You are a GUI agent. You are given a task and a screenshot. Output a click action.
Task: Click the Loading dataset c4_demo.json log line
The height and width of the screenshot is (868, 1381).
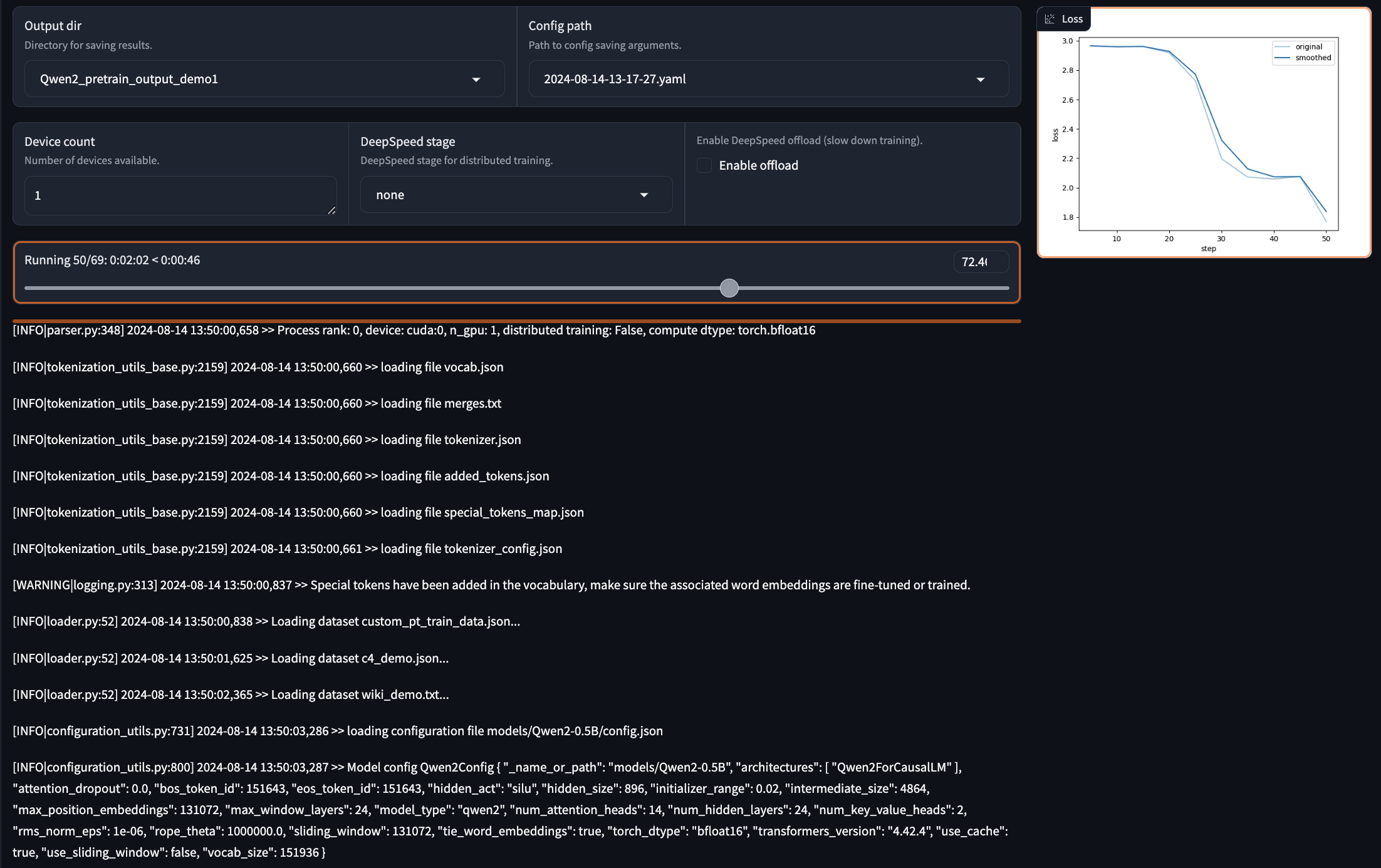coord(231,658)
